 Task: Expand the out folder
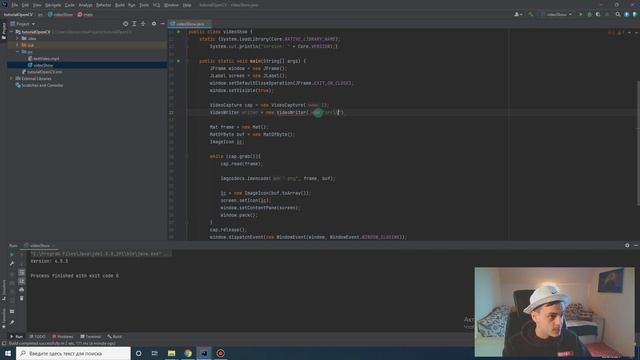coord(18,45)
